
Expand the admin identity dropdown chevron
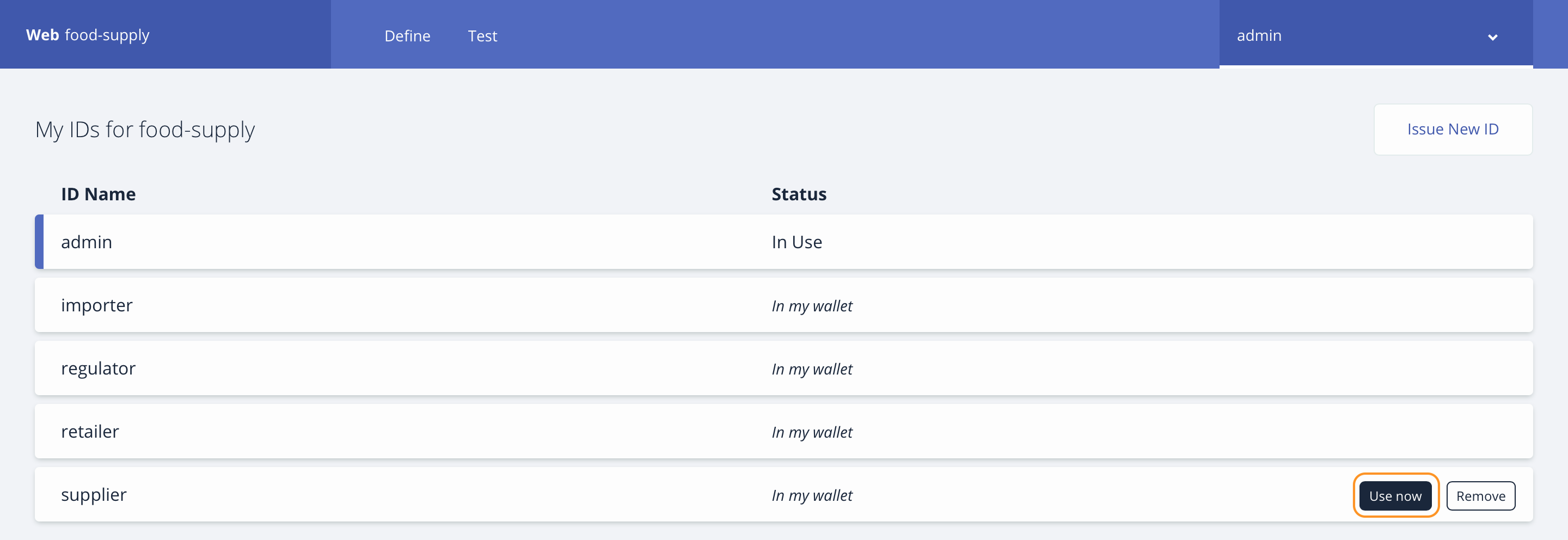tap(1492, 37)
